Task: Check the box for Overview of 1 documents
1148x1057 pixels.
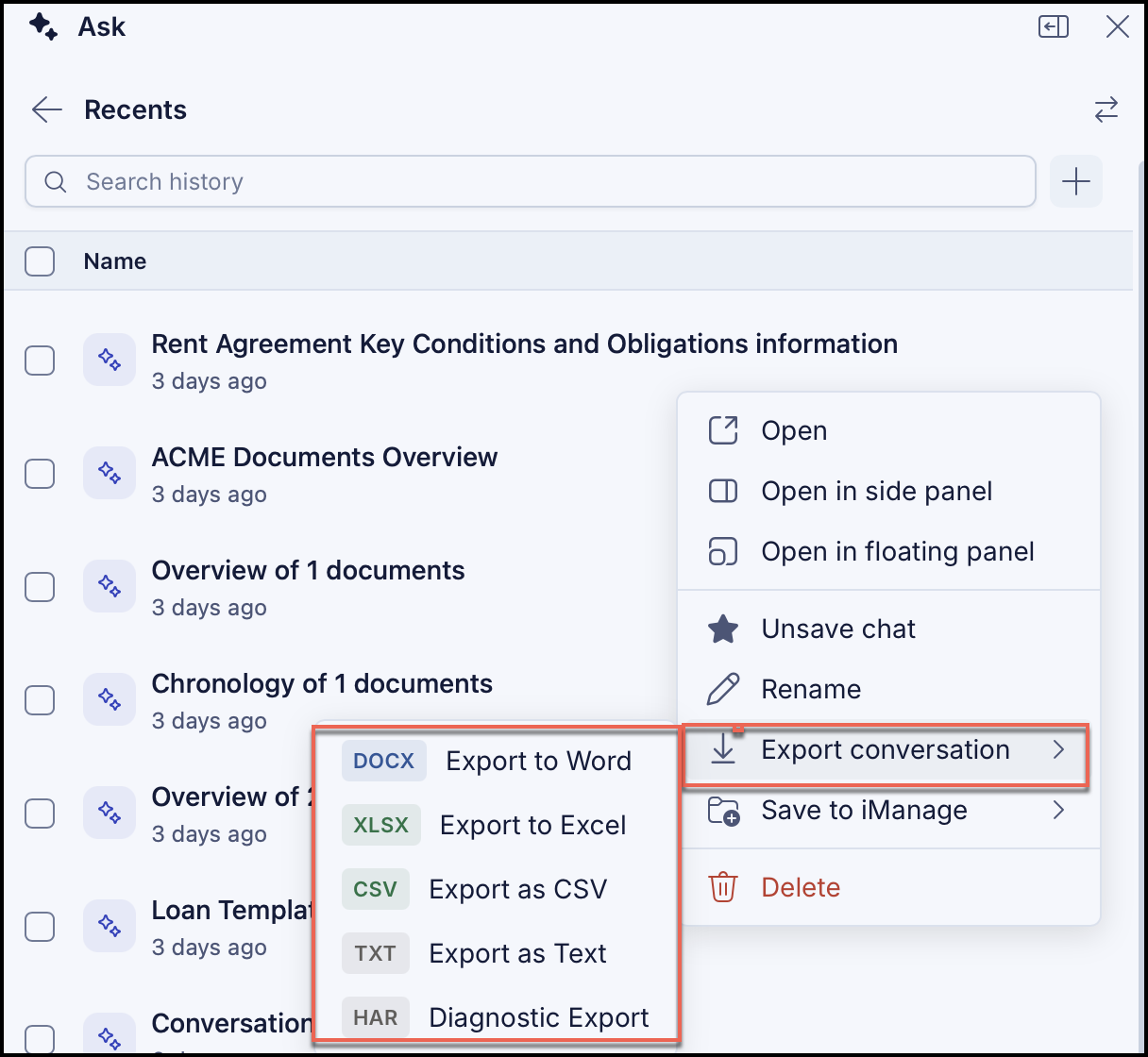Action: 40,586
